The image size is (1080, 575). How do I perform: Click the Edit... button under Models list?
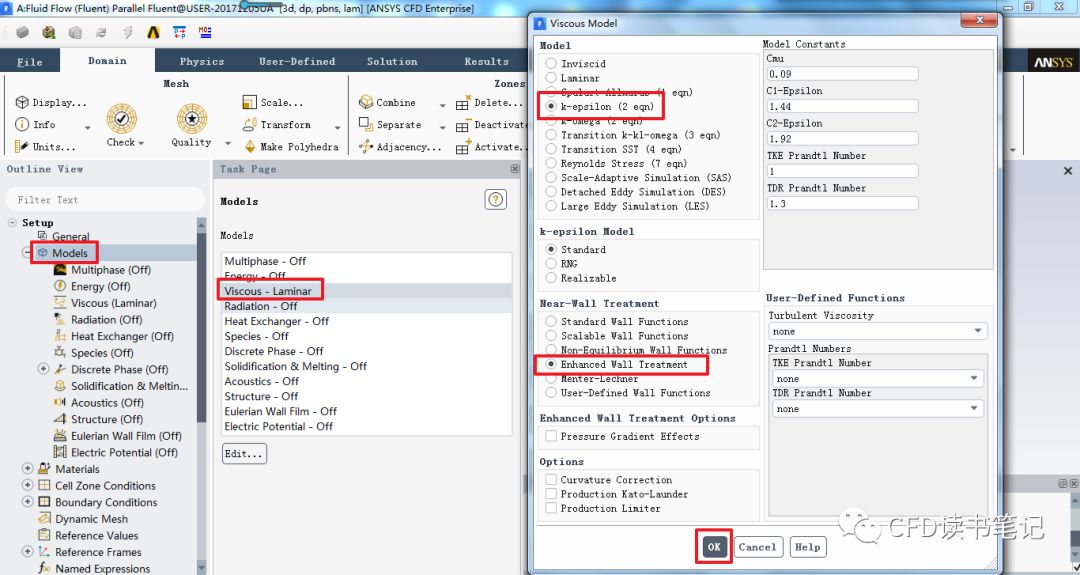244,454
